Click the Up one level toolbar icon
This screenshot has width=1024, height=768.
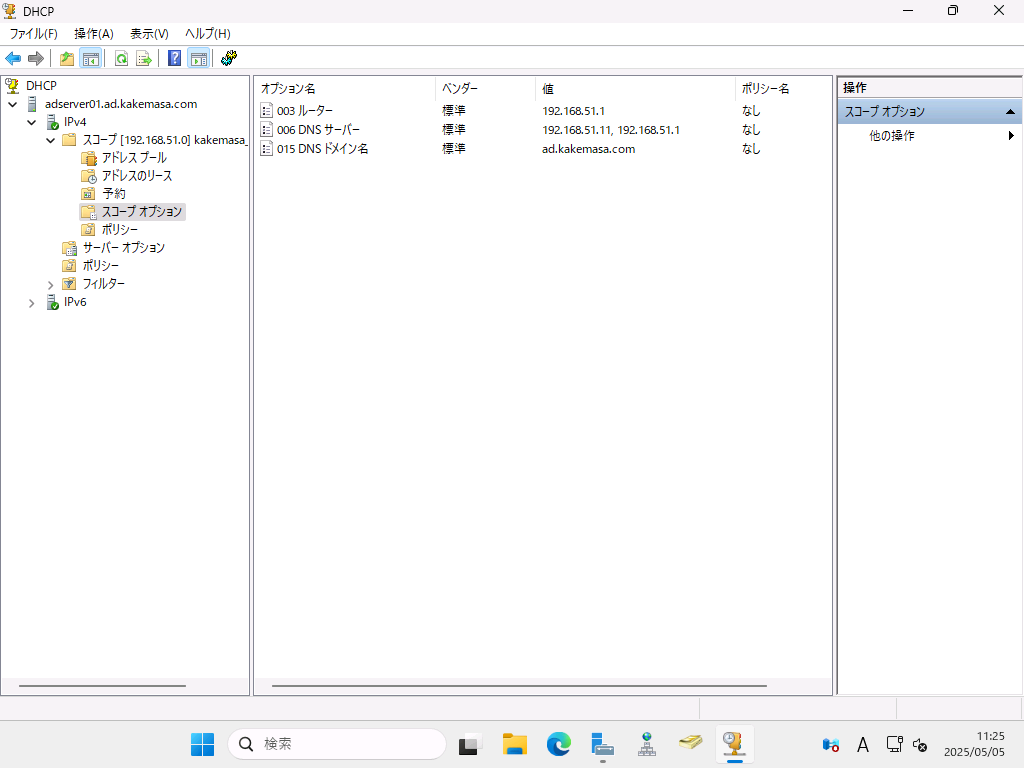click(67, 59)
